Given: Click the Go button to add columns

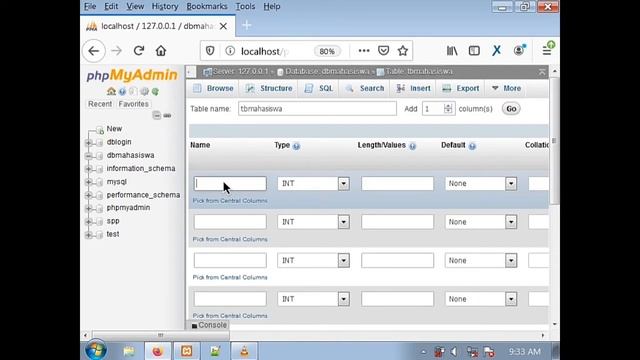Looking at the screenshot, I should (511, 109).
